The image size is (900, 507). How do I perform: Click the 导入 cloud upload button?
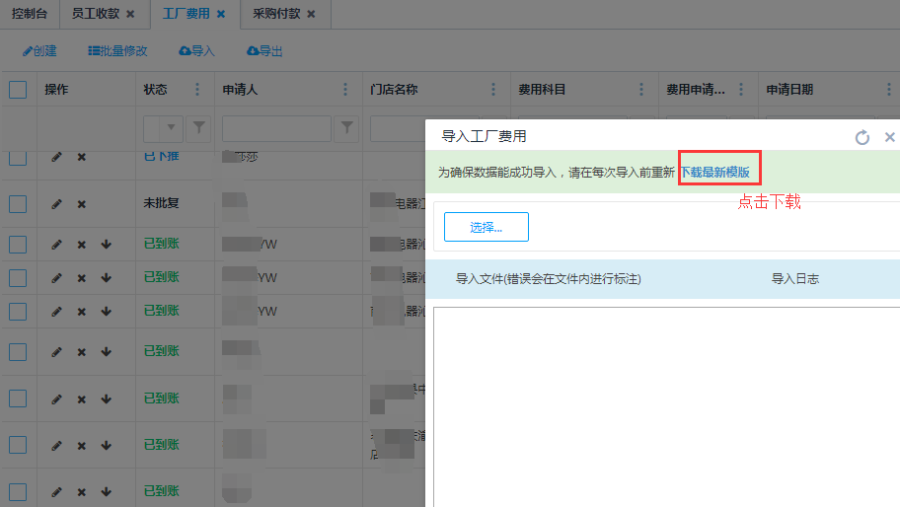coord(196,51)
